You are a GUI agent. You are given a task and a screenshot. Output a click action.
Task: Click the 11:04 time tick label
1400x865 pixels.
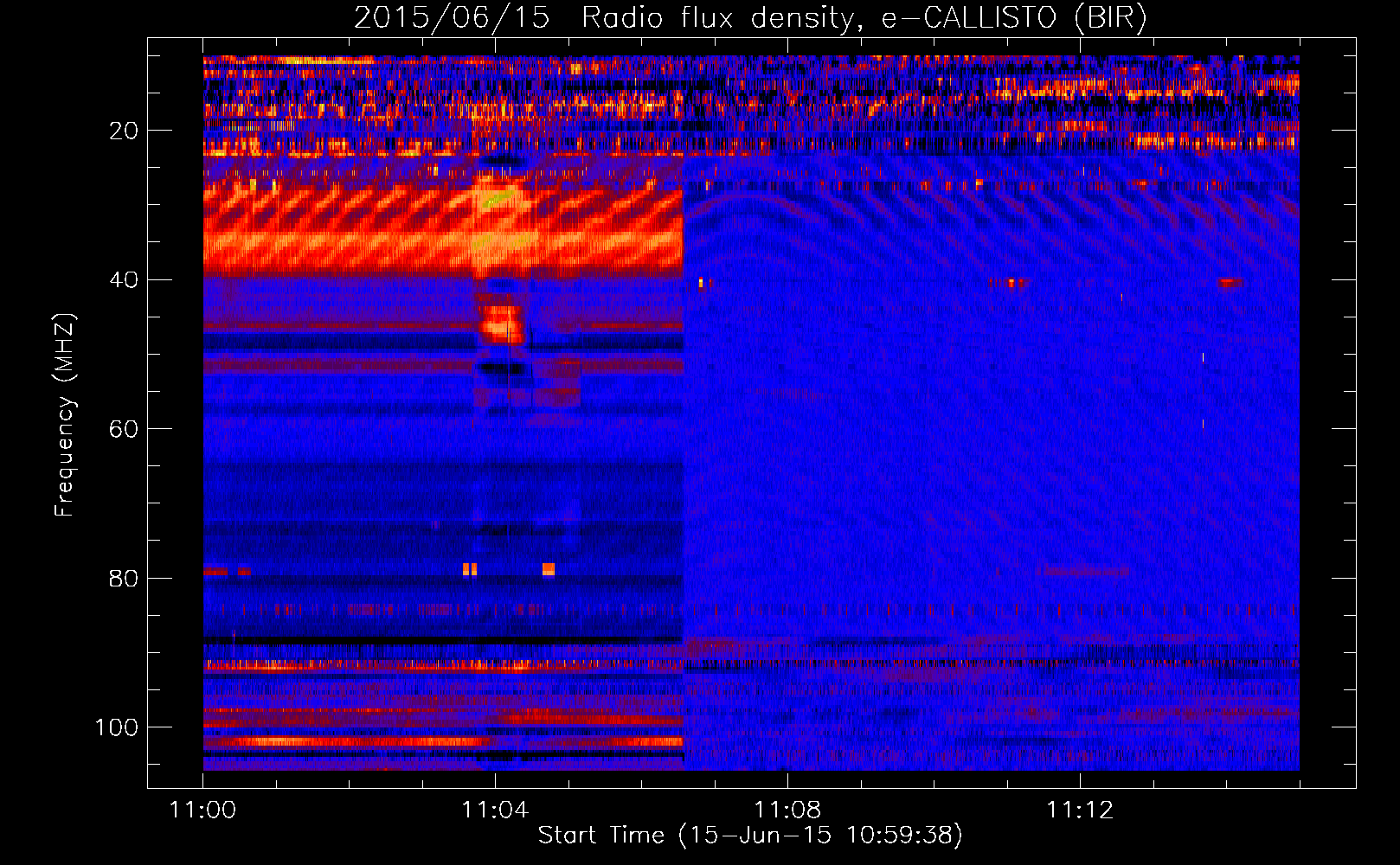[x=495, y=811]
